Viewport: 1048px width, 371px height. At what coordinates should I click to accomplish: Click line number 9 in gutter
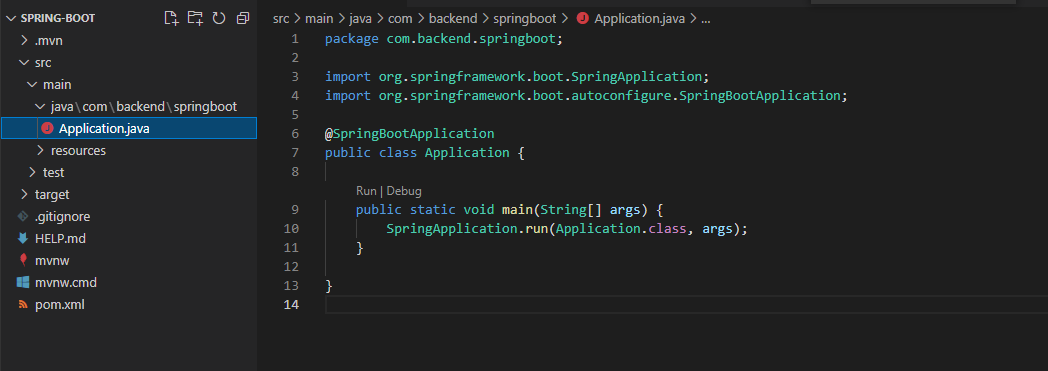[295, 210]
